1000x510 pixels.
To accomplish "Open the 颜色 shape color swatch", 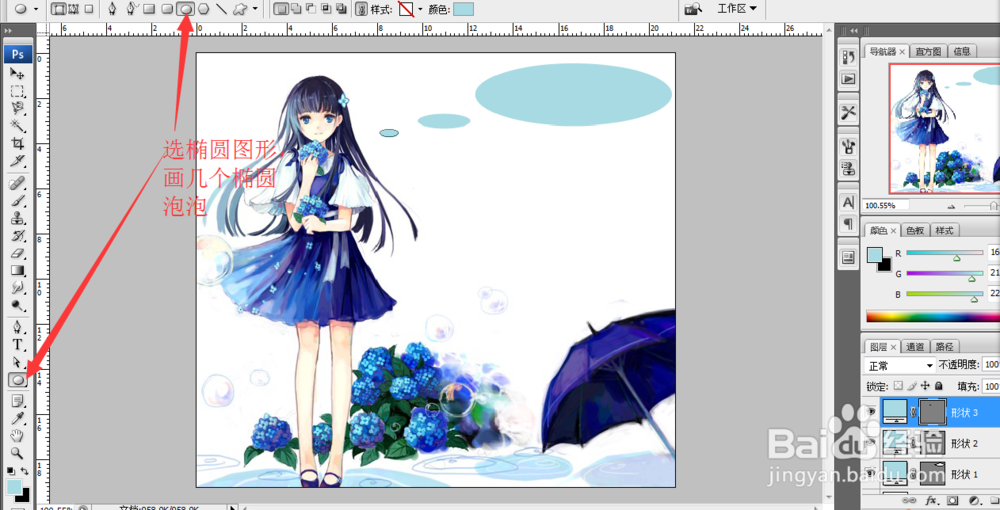I will coord(463,9).
